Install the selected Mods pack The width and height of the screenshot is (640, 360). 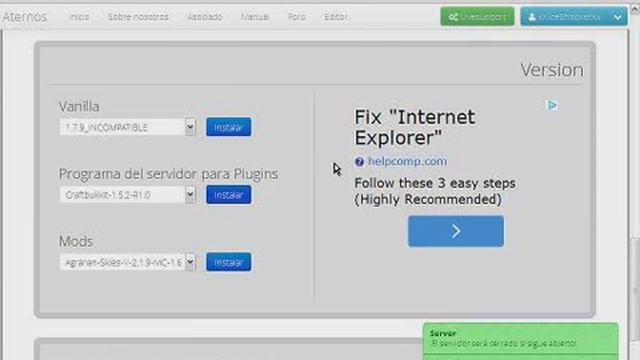pos(229,262)
